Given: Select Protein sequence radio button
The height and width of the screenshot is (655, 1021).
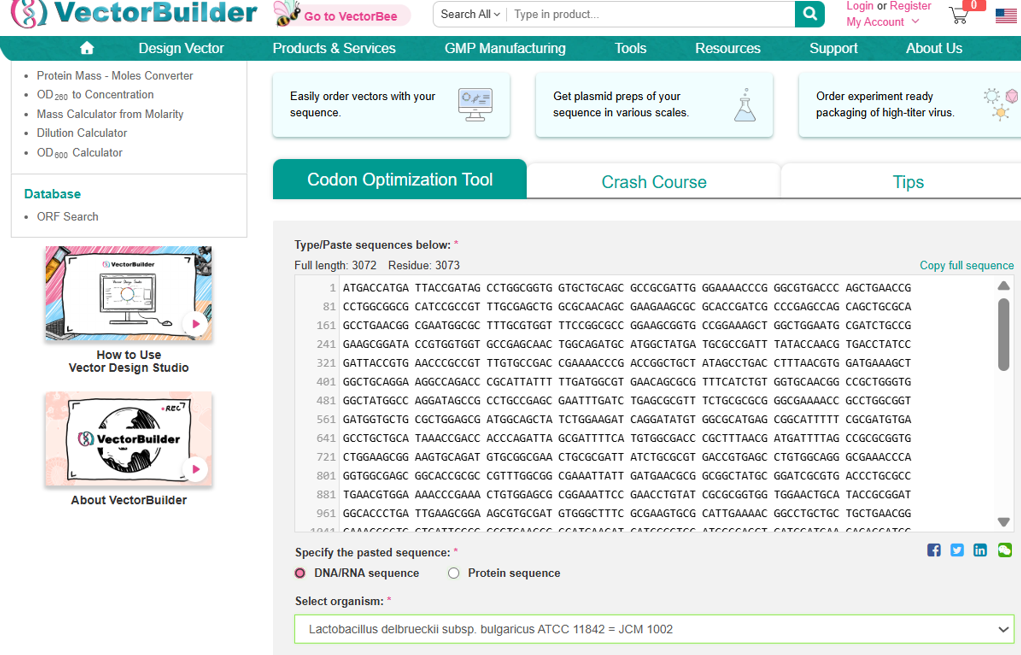Looking at the screenshot, I should [454, 573].
